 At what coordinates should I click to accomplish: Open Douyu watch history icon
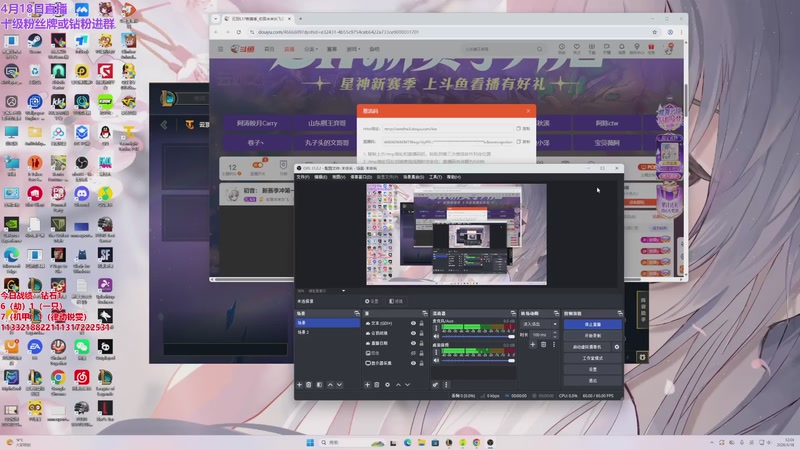[x=562, y=48]
